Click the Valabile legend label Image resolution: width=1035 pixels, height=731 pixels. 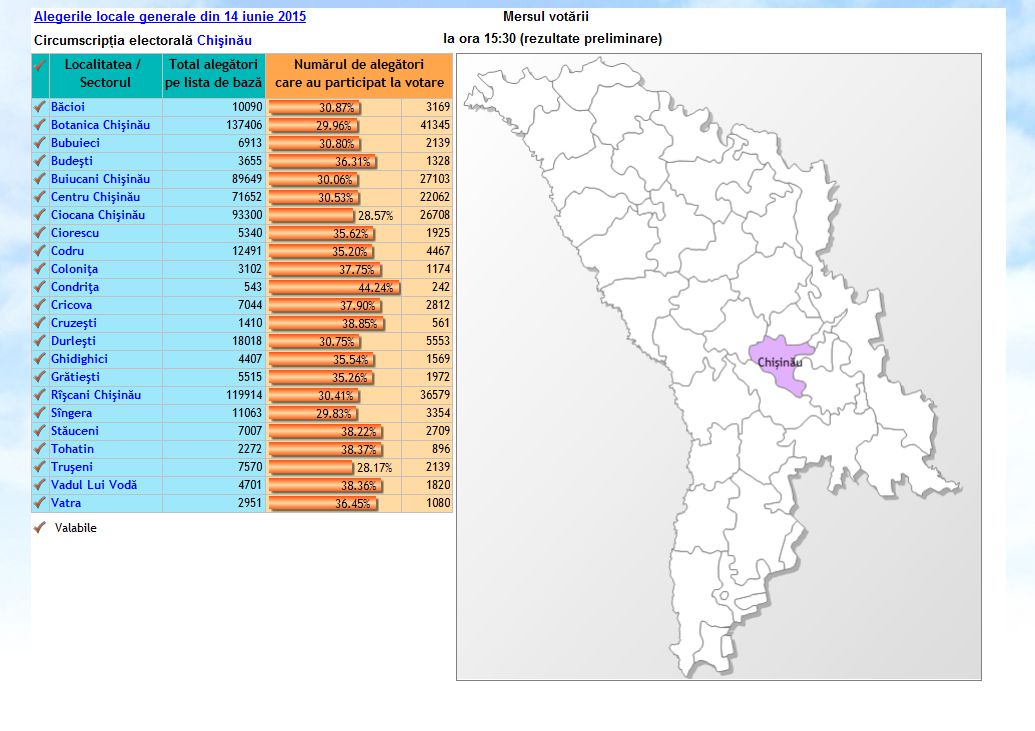pyautogui.click(x=76, y=528)
